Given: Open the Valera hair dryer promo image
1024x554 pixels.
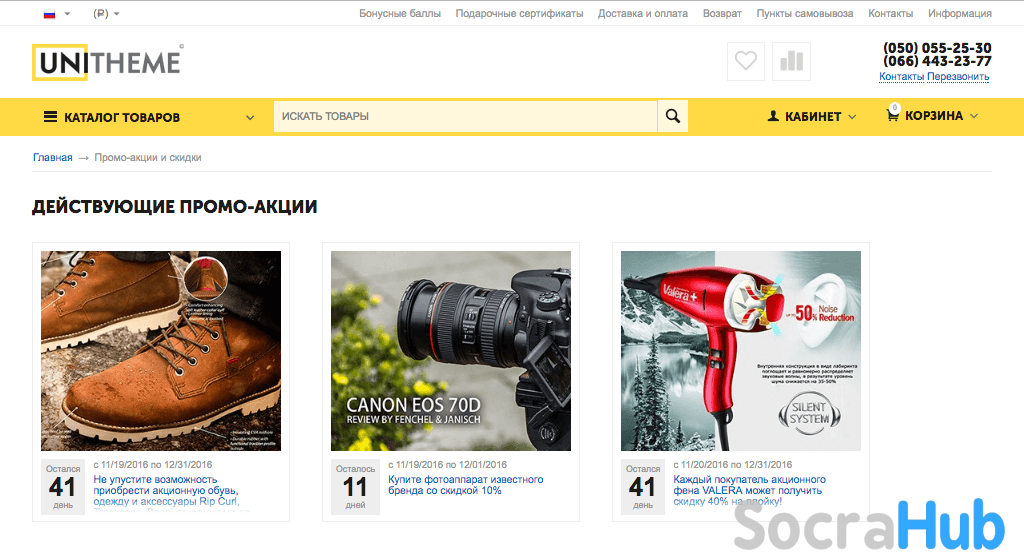Looking at the screenshot, I should tap(741, 351).
